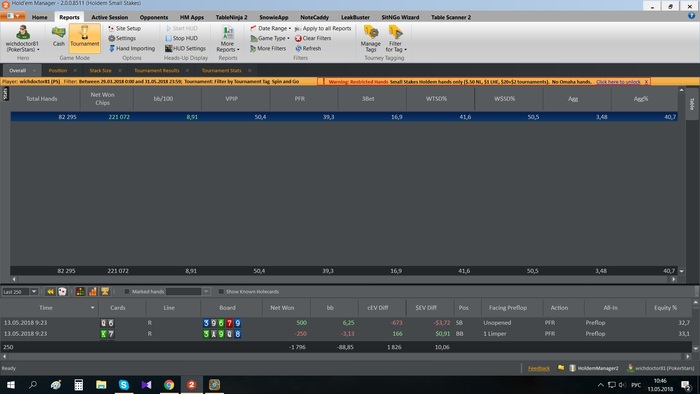Open the Last 250 hands dropdown
This screenshot has height=394, width=700.
(x=33, y=291)
